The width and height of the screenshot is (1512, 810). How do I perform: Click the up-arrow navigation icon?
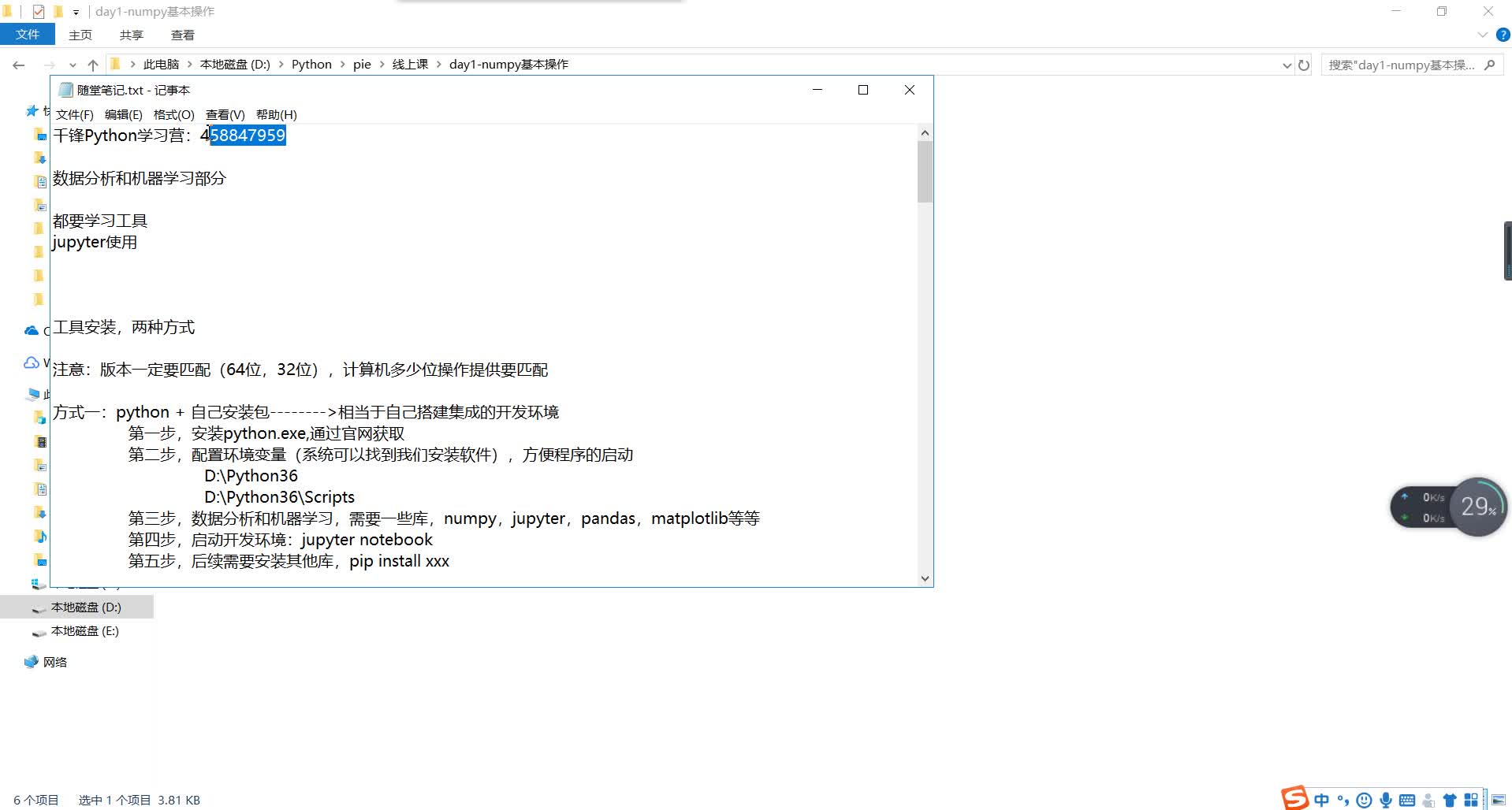click(x=92, y=65)
